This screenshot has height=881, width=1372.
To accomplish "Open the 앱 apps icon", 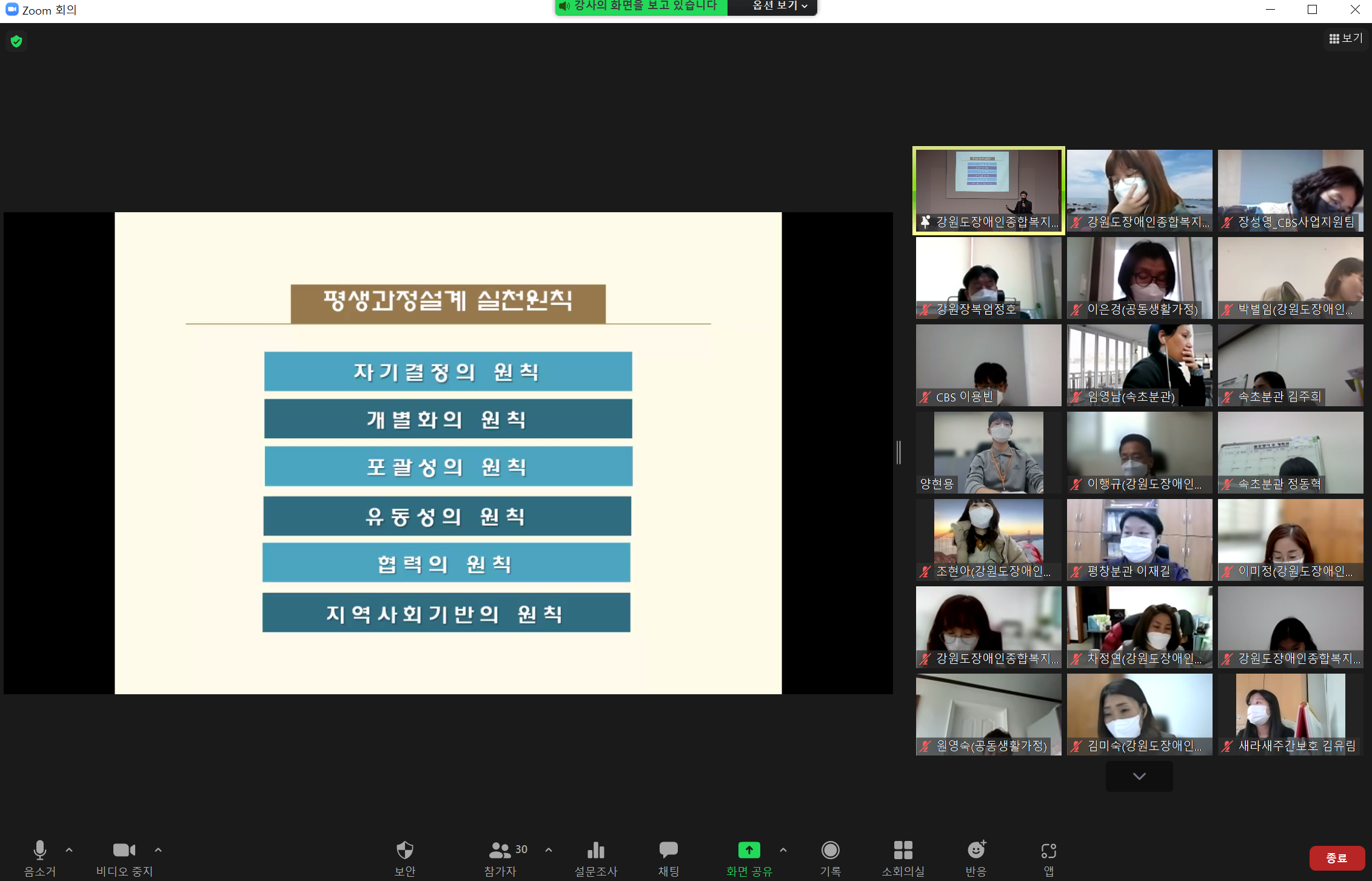I will click(1049, 851).
